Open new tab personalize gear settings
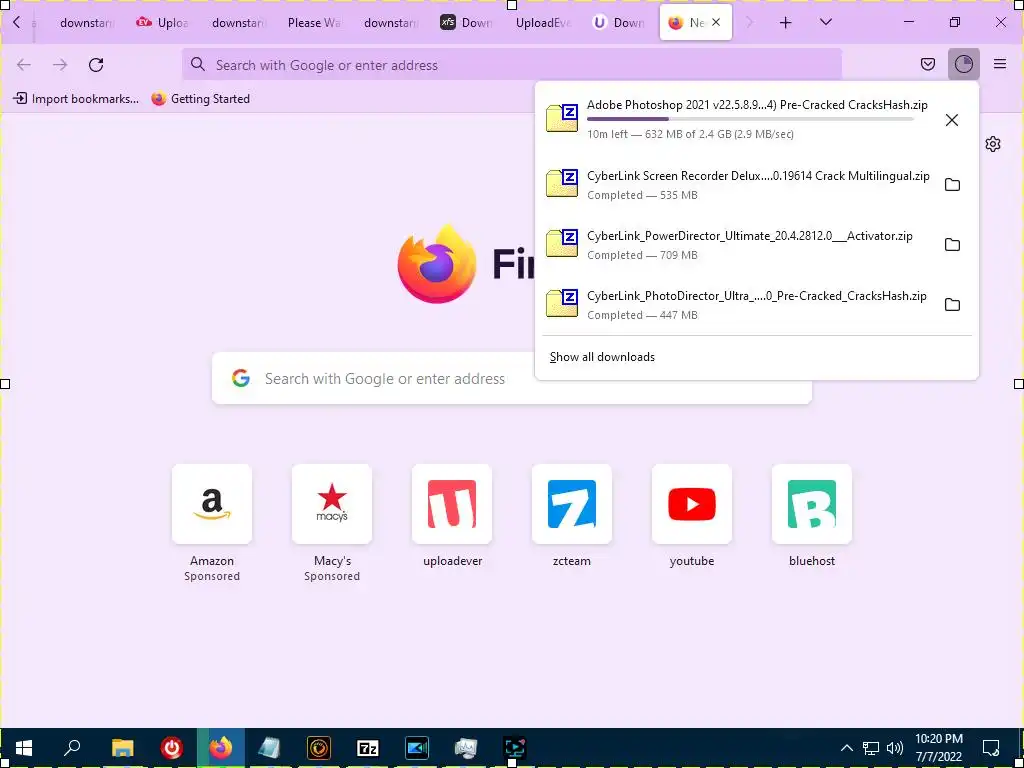Screen dimensions: 1024x768 (993, 144)
